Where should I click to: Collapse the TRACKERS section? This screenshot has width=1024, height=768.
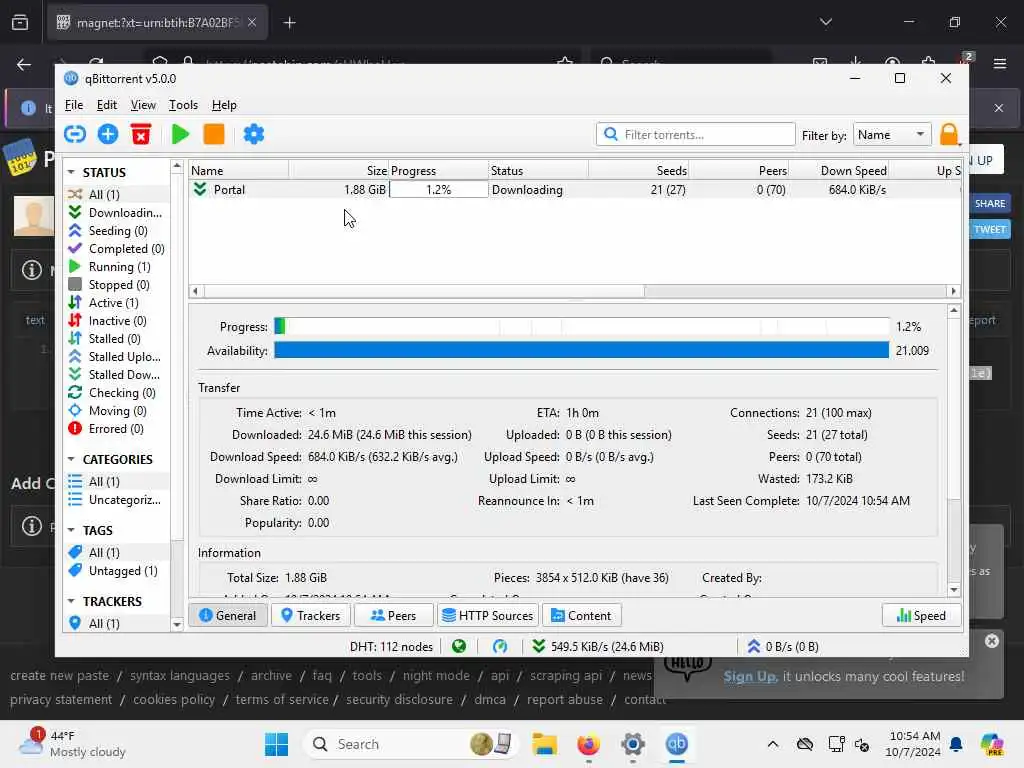pyautogui.click(x=71, y=601)
